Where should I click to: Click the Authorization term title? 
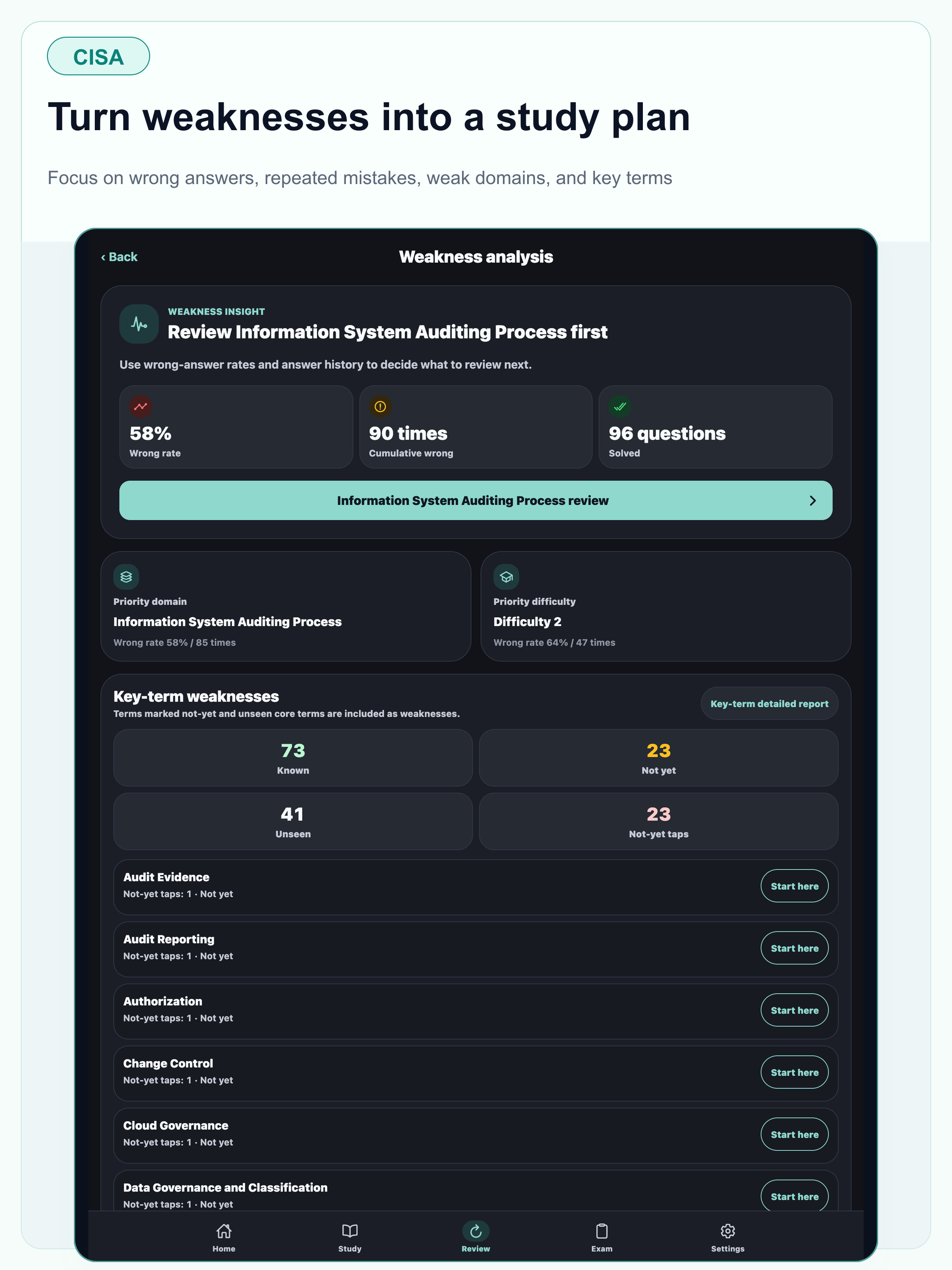pyautogui.click(x=163, y=1001)
